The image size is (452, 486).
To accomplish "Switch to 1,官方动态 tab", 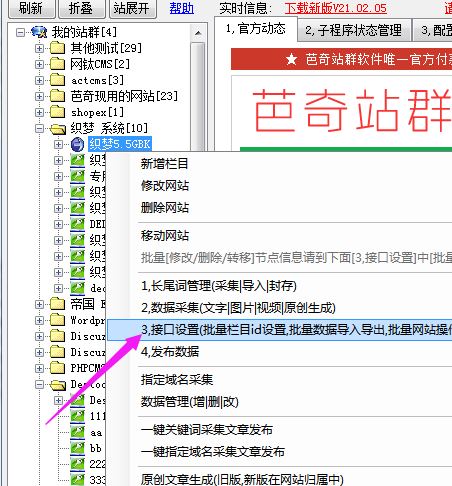I will (256, 29).
